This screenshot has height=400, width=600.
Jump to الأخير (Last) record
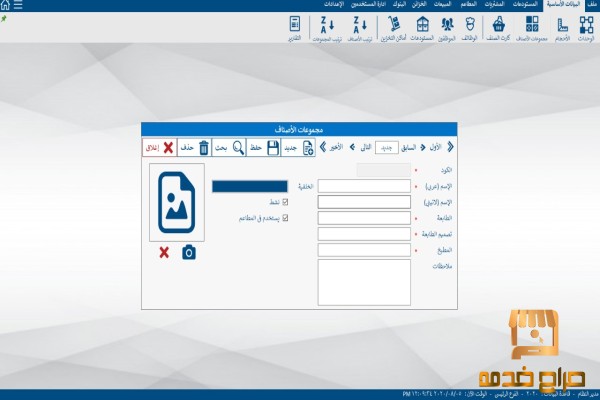(x=322, y=147)
